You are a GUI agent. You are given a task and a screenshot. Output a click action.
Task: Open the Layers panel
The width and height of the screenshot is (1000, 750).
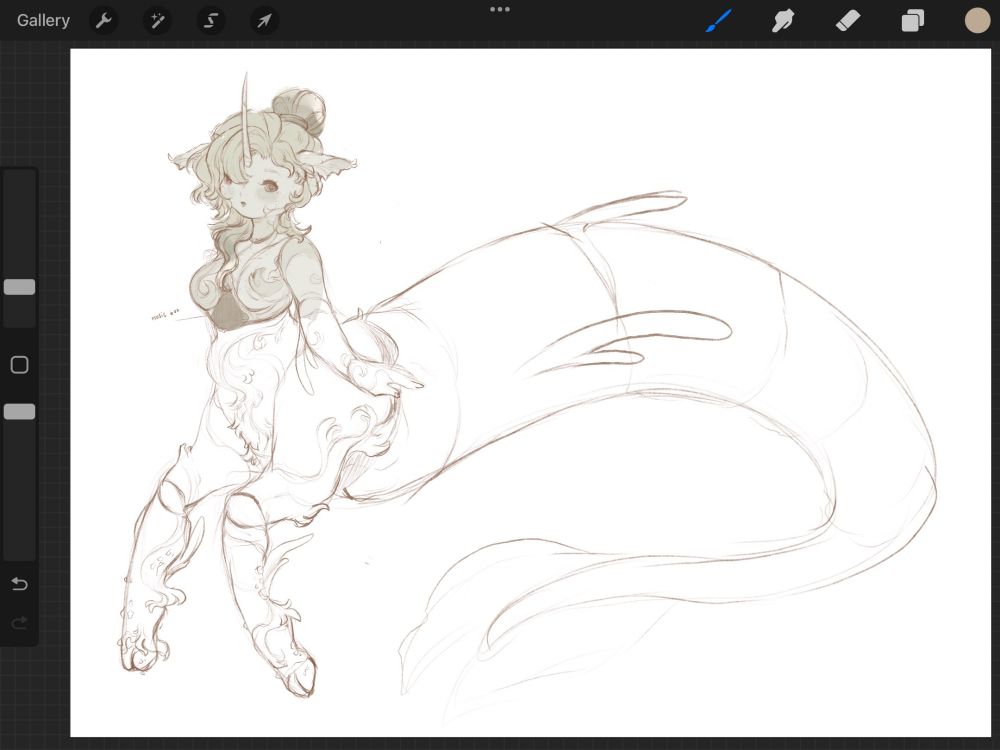click(912, 20)
